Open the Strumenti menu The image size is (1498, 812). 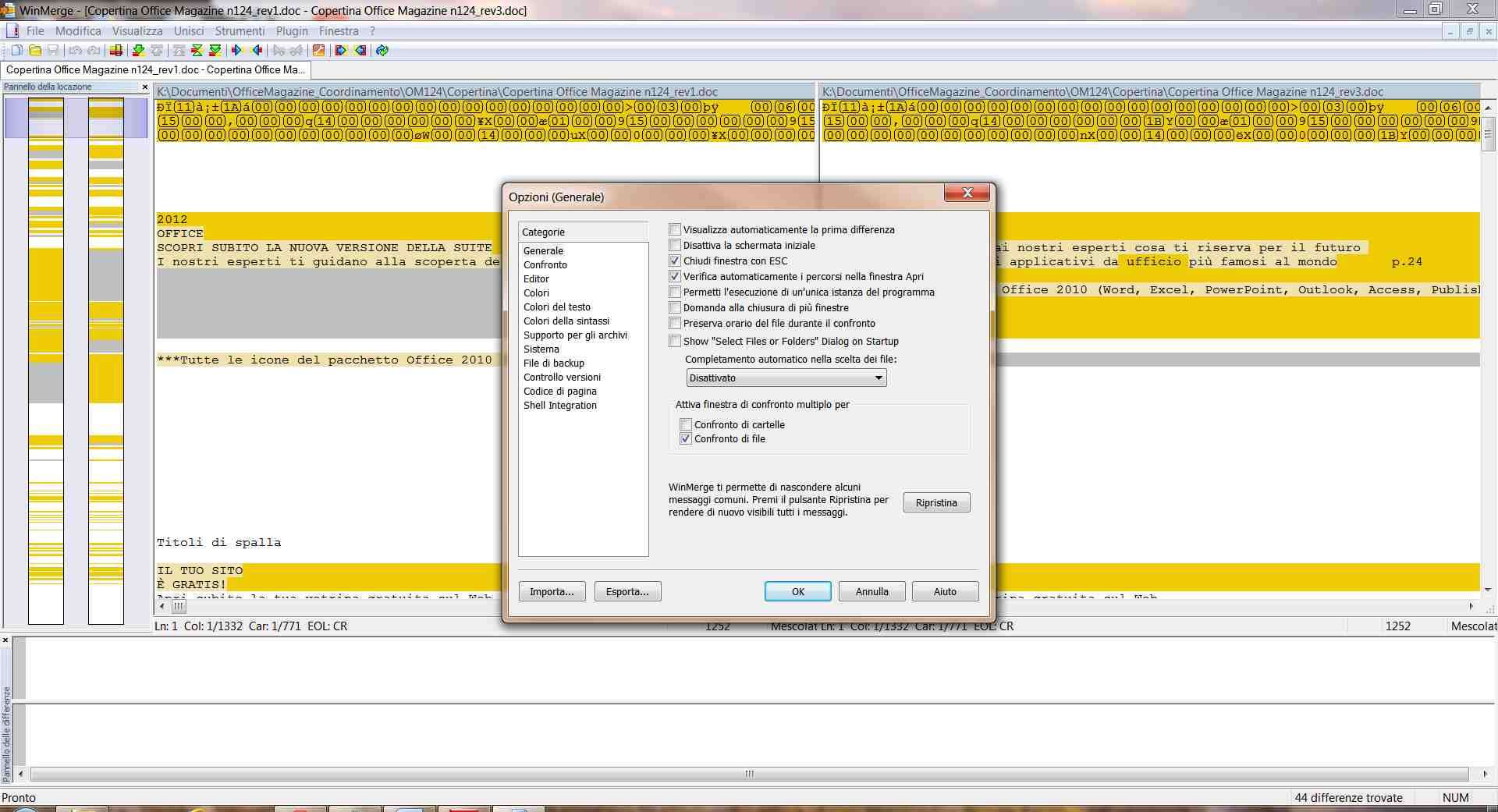[240, 31]
